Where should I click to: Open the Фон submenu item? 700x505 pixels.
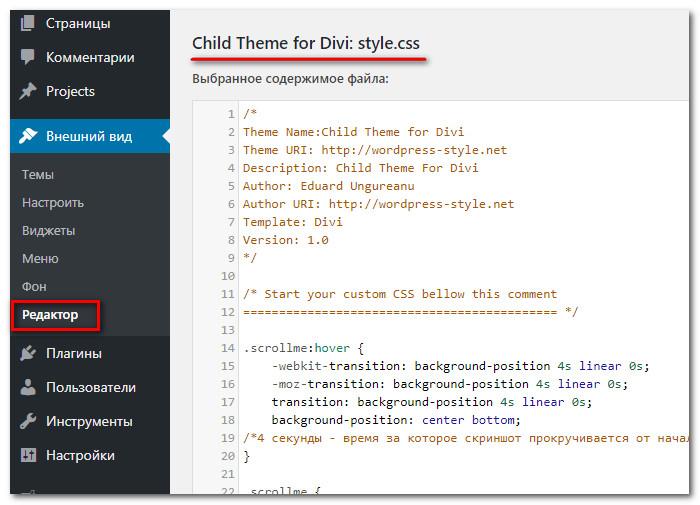pyautogui.click(x=34, y=286)
